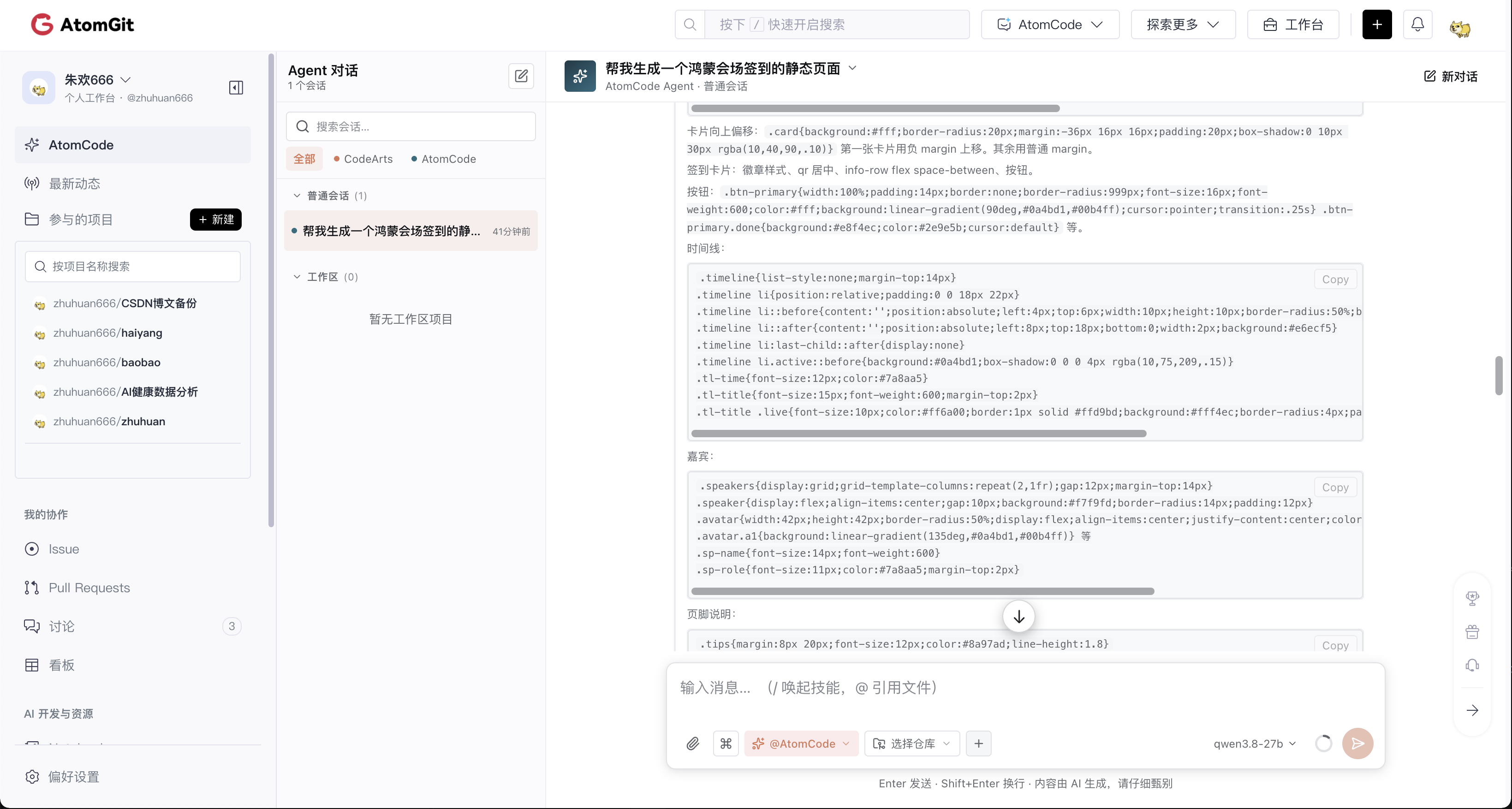
Task: Click 新对话 at top right
Action: click(x=1451, y=76)
